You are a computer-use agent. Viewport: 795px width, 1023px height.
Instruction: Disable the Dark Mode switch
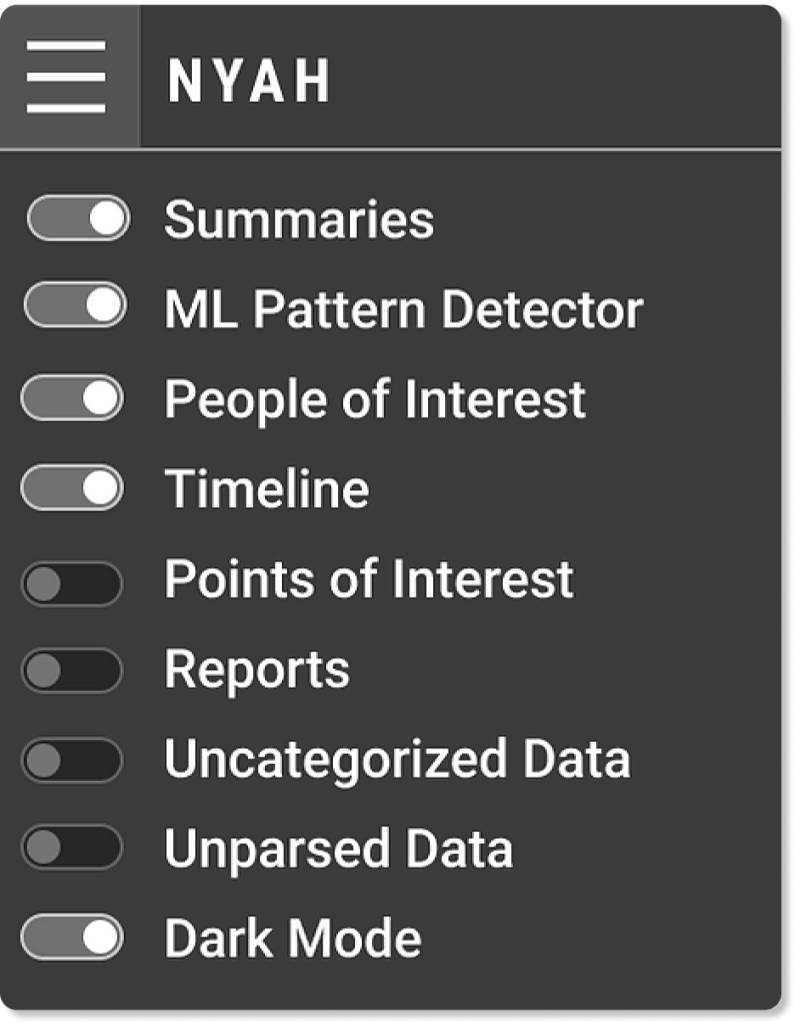[x=72, y=938]
